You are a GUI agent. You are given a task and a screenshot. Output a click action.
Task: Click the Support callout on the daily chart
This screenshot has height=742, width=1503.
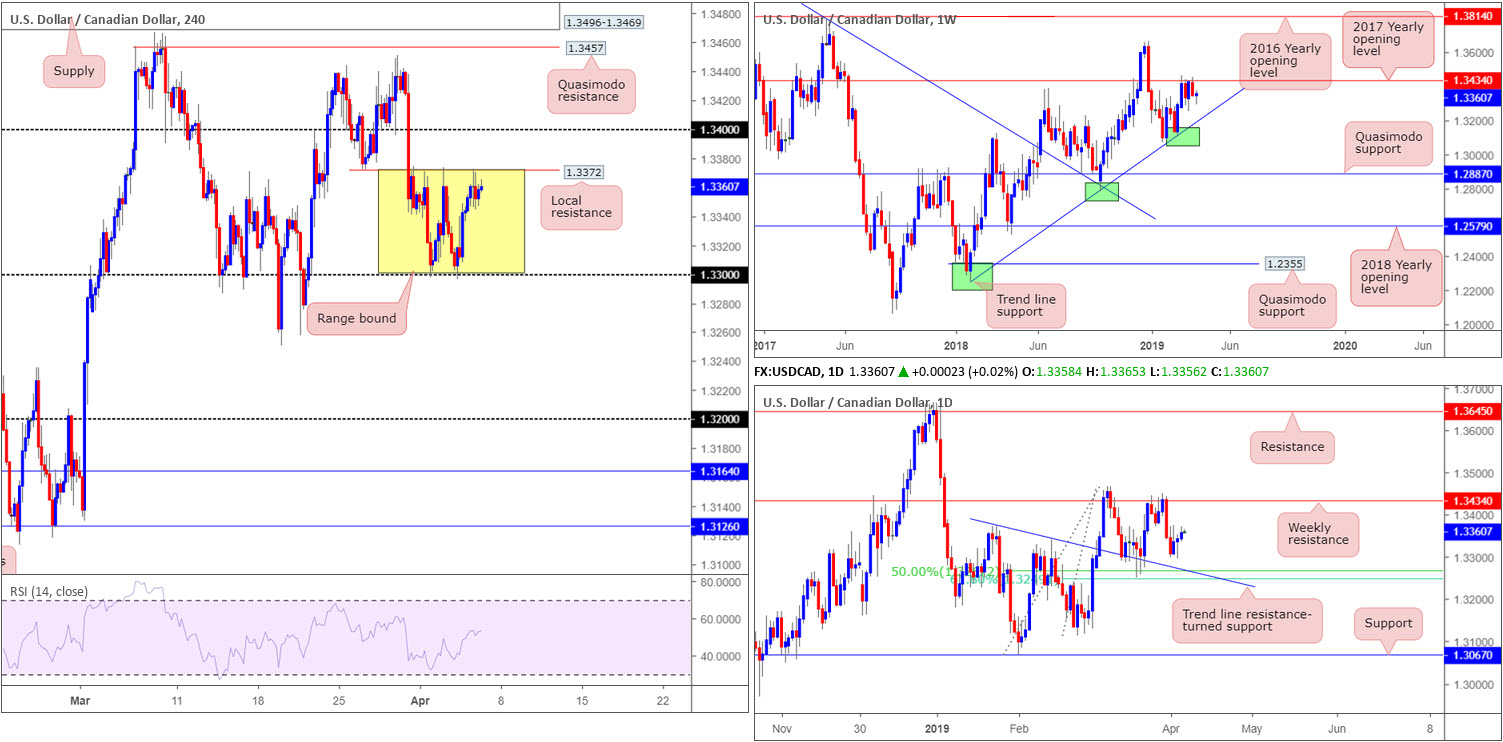pos(1389,624)
